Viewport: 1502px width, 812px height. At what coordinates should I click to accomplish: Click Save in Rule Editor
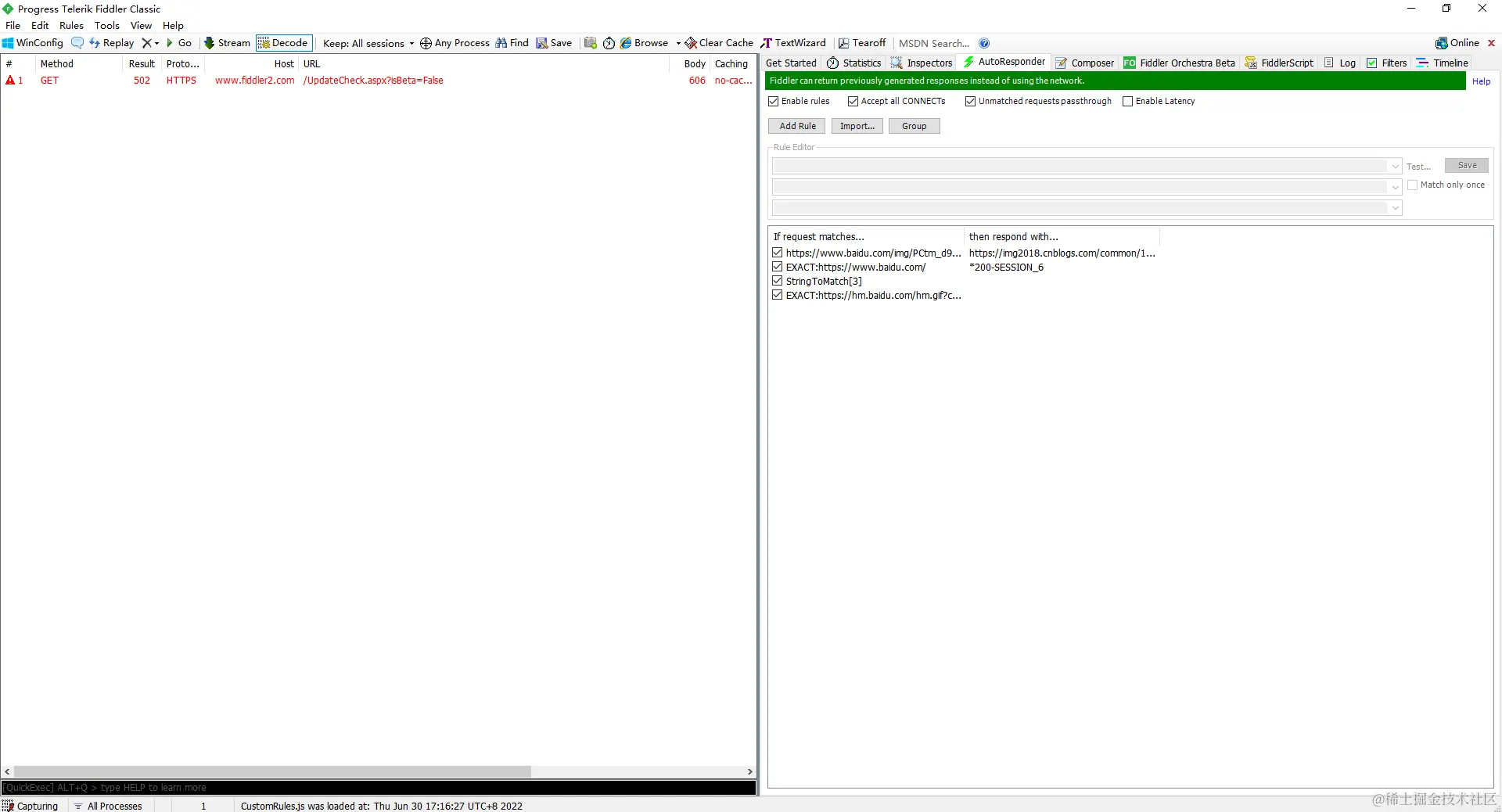coord(1467,165)
